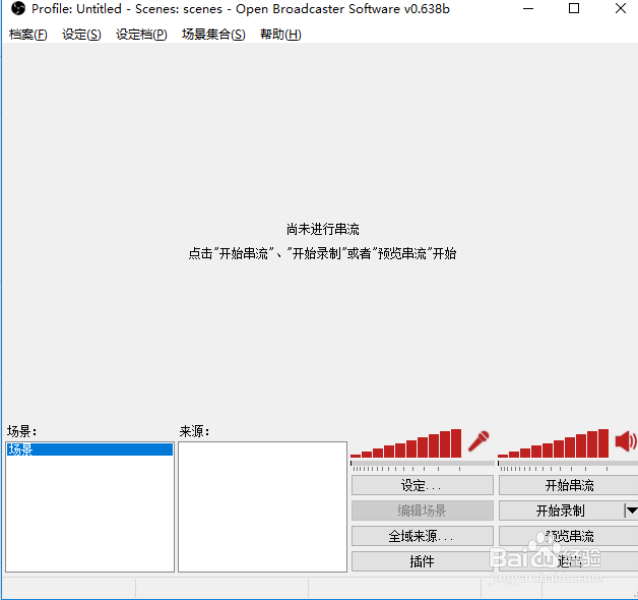
Task: Open the 帮助(H) menu
Action: pyautogui.click(x=281, y=35)
